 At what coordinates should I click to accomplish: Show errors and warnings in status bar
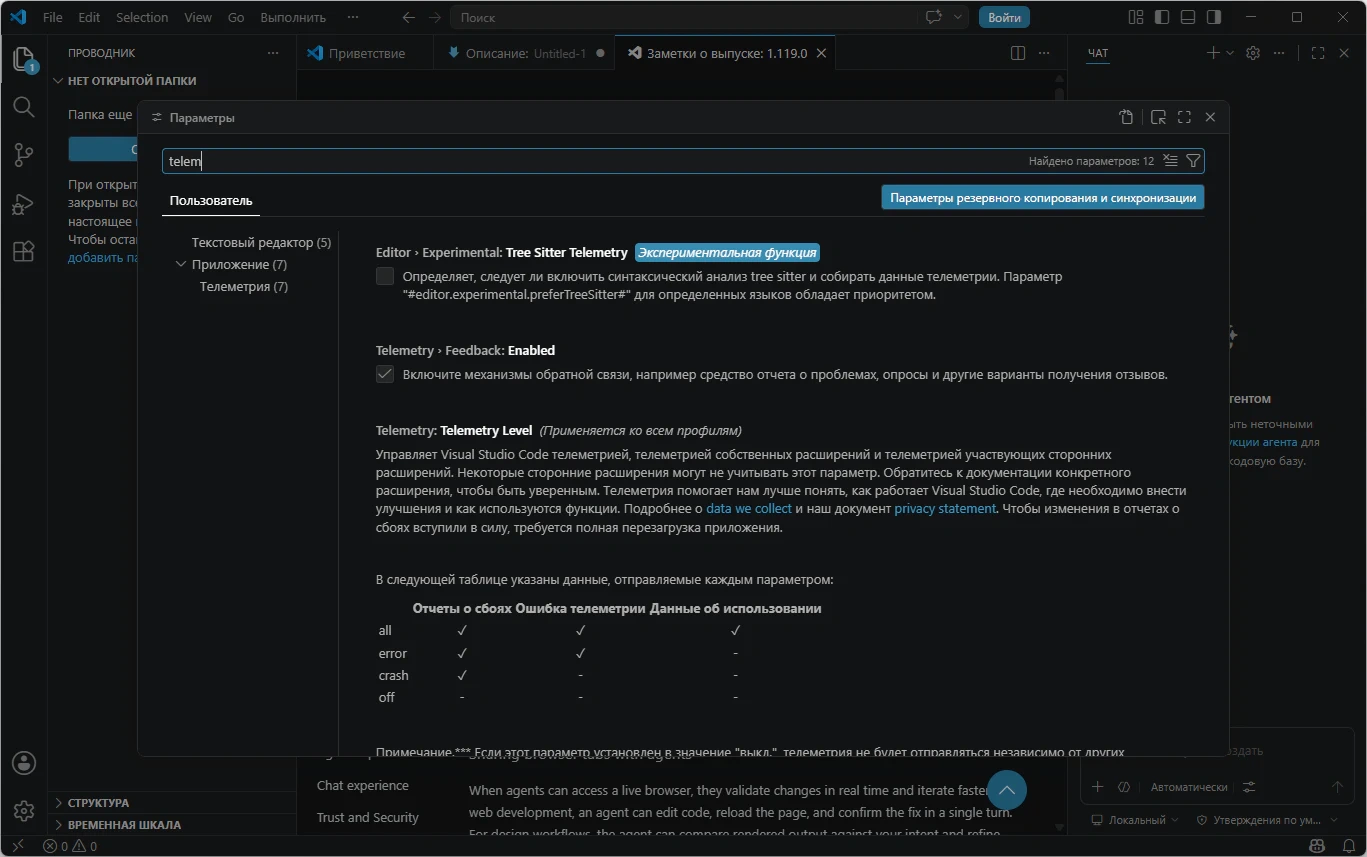(70, 846)
